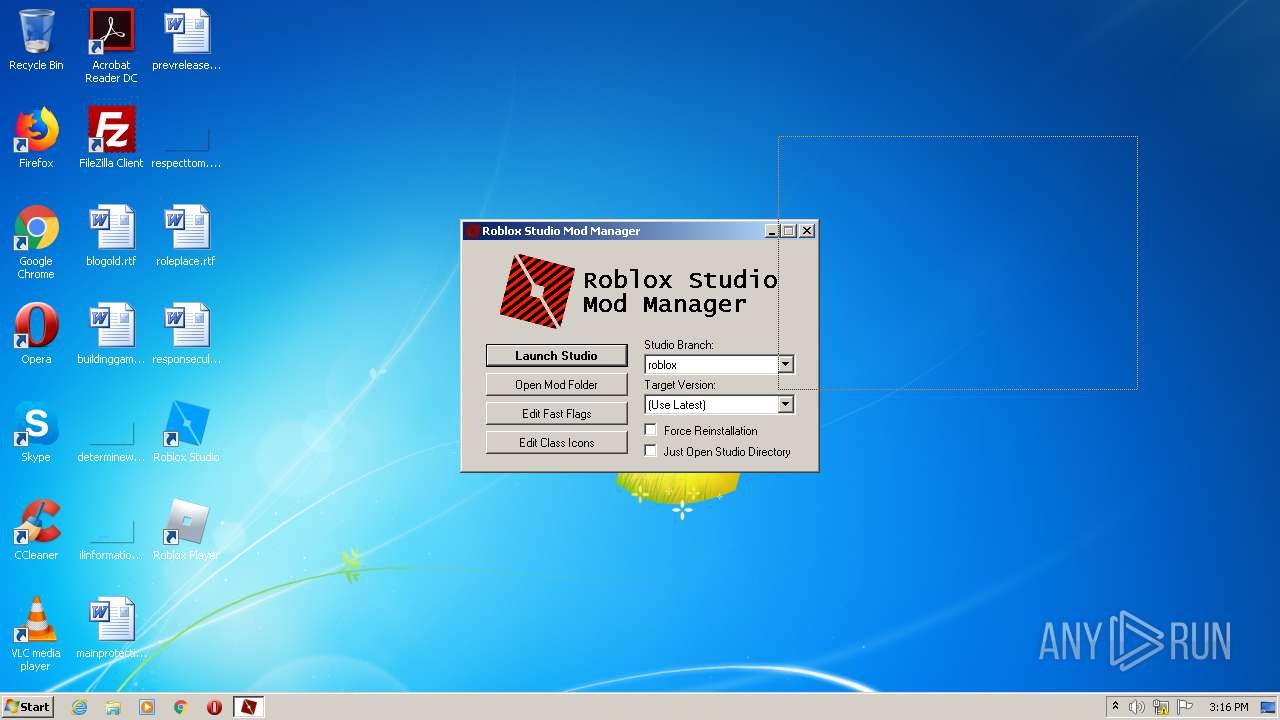Expand the Target Version dropdown
This screenshot has height=720, width=1280.
(786, 405)
